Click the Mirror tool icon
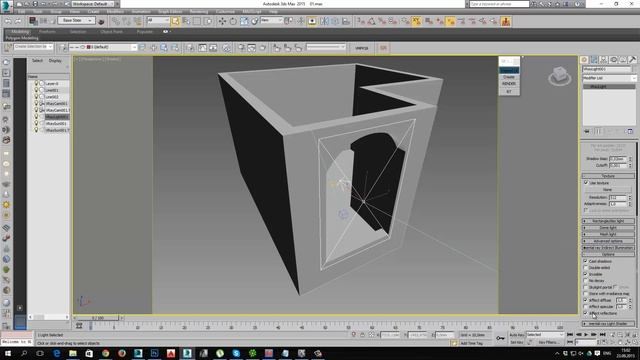The image size is (640, 360). click(324, 21)
